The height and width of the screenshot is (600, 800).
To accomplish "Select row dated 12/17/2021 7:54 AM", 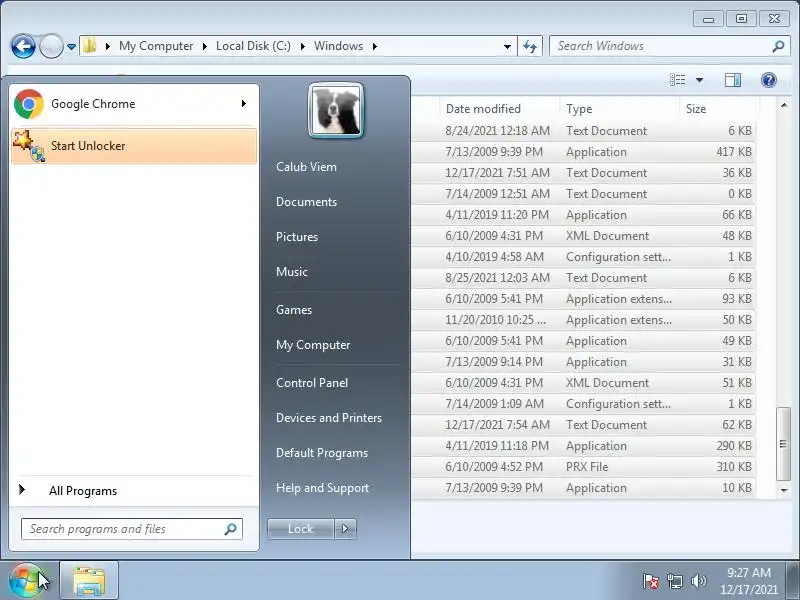I will (x=584, y=425).
